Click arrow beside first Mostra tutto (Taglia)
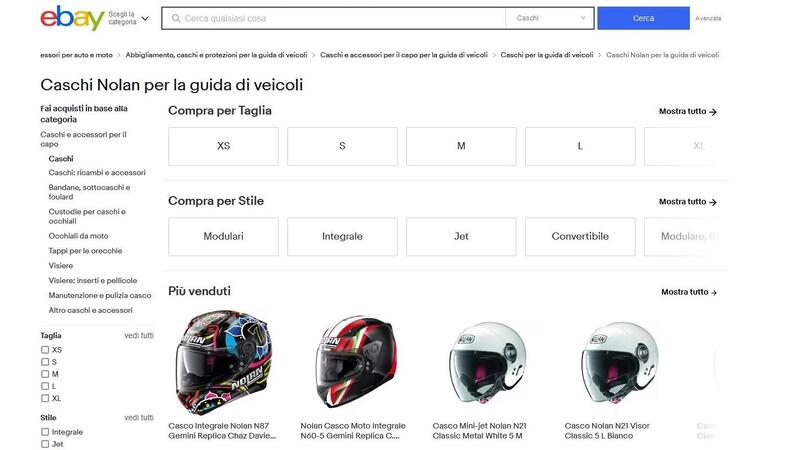Screen dimensions: 800x450 (713, 112)
